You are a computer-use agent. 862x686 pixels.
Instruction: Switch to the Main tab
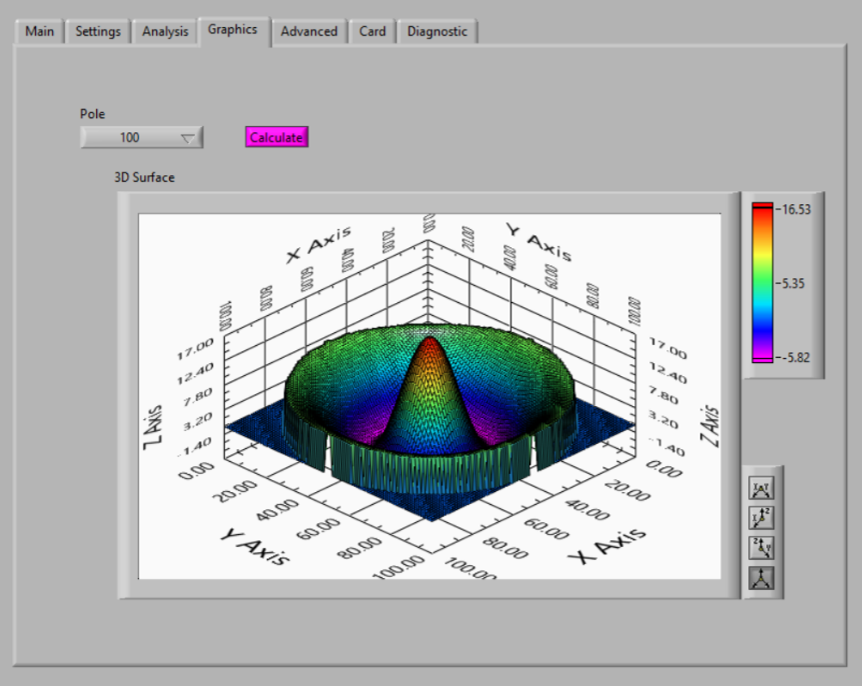[38, 31]
